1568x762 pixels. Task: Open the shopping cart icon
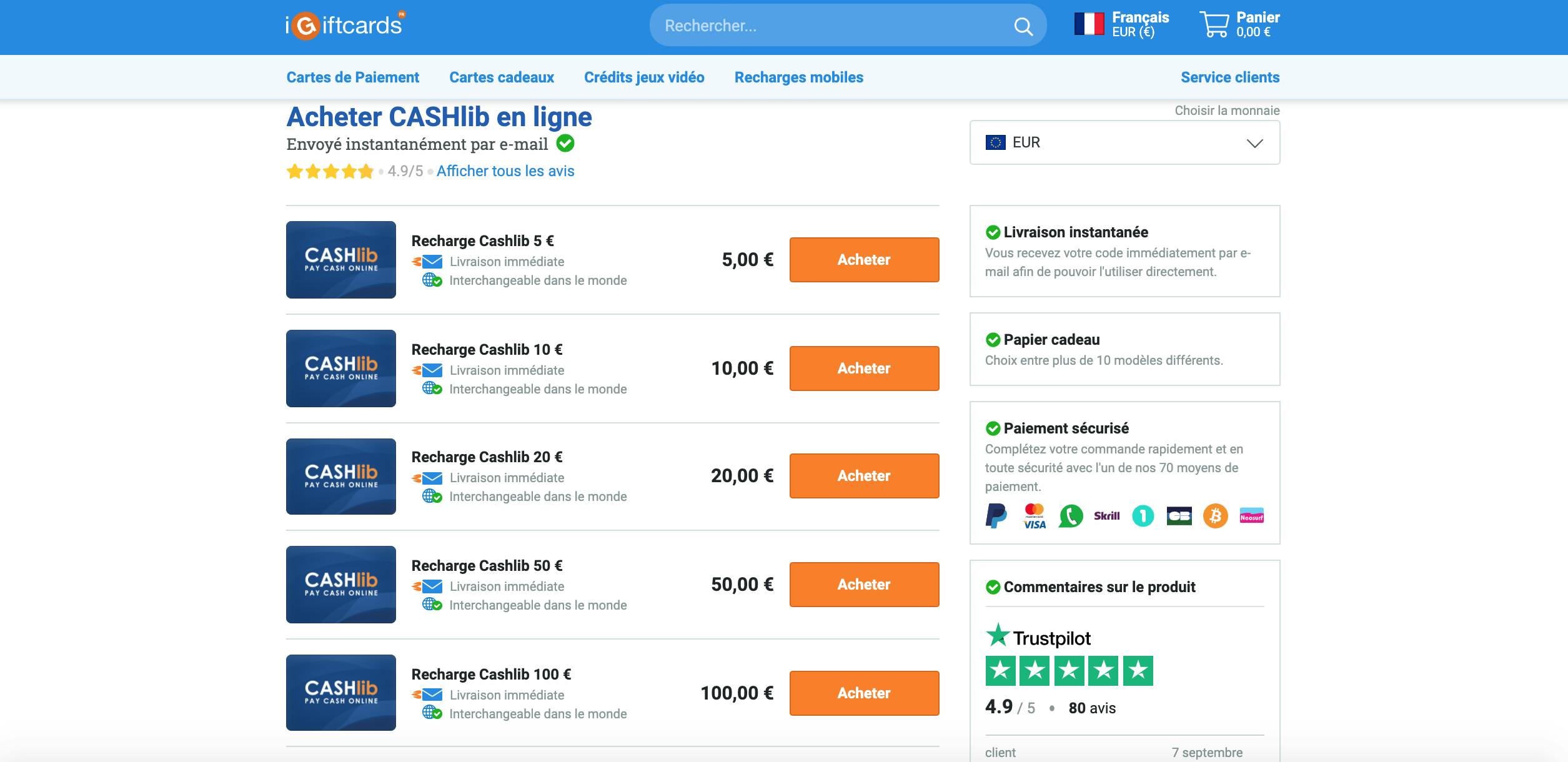pyautogui.click(x=1214, y=24)
